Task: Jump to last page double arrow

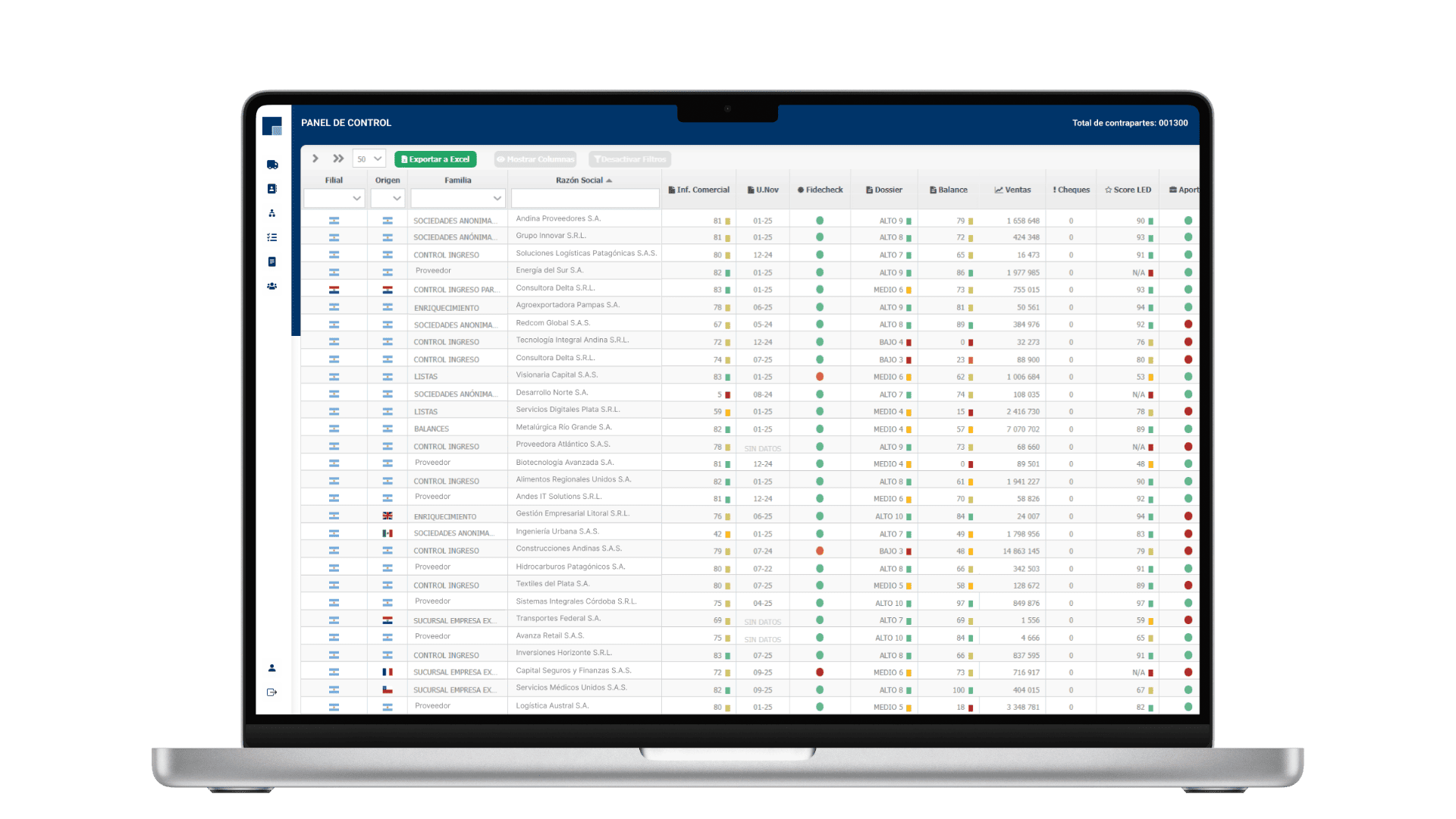Action: pyautogui.click(x=338, y=158)
